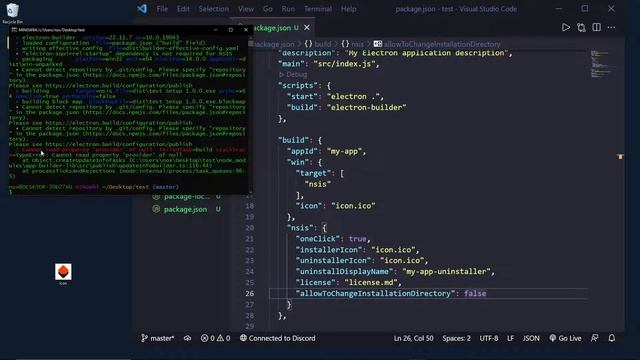
Task: Click the false value on line 26
Action: click(475, 293)
